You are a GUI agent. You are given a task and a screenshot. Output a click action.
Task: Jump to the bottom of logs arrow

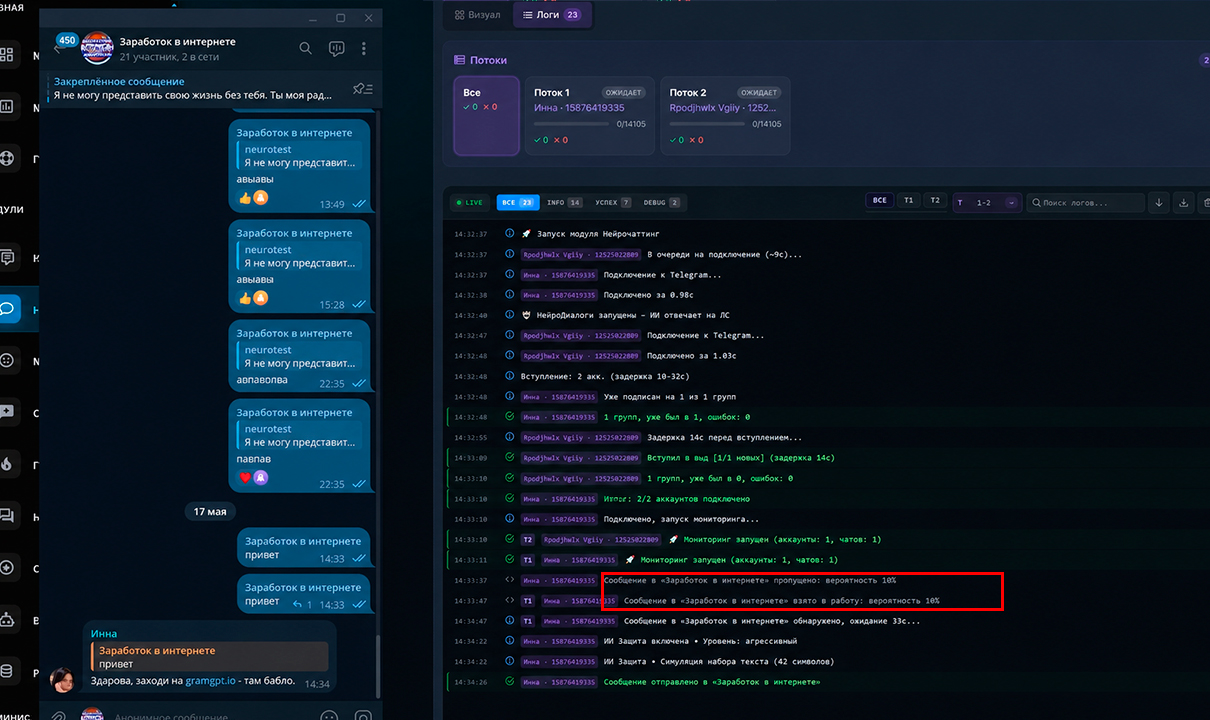pos(1159,202)
